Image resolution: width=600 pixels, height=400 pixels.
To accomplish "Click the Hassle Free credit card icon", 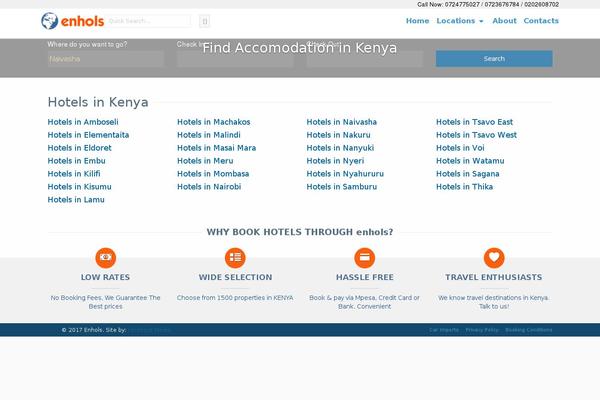I will click(365, 258).
